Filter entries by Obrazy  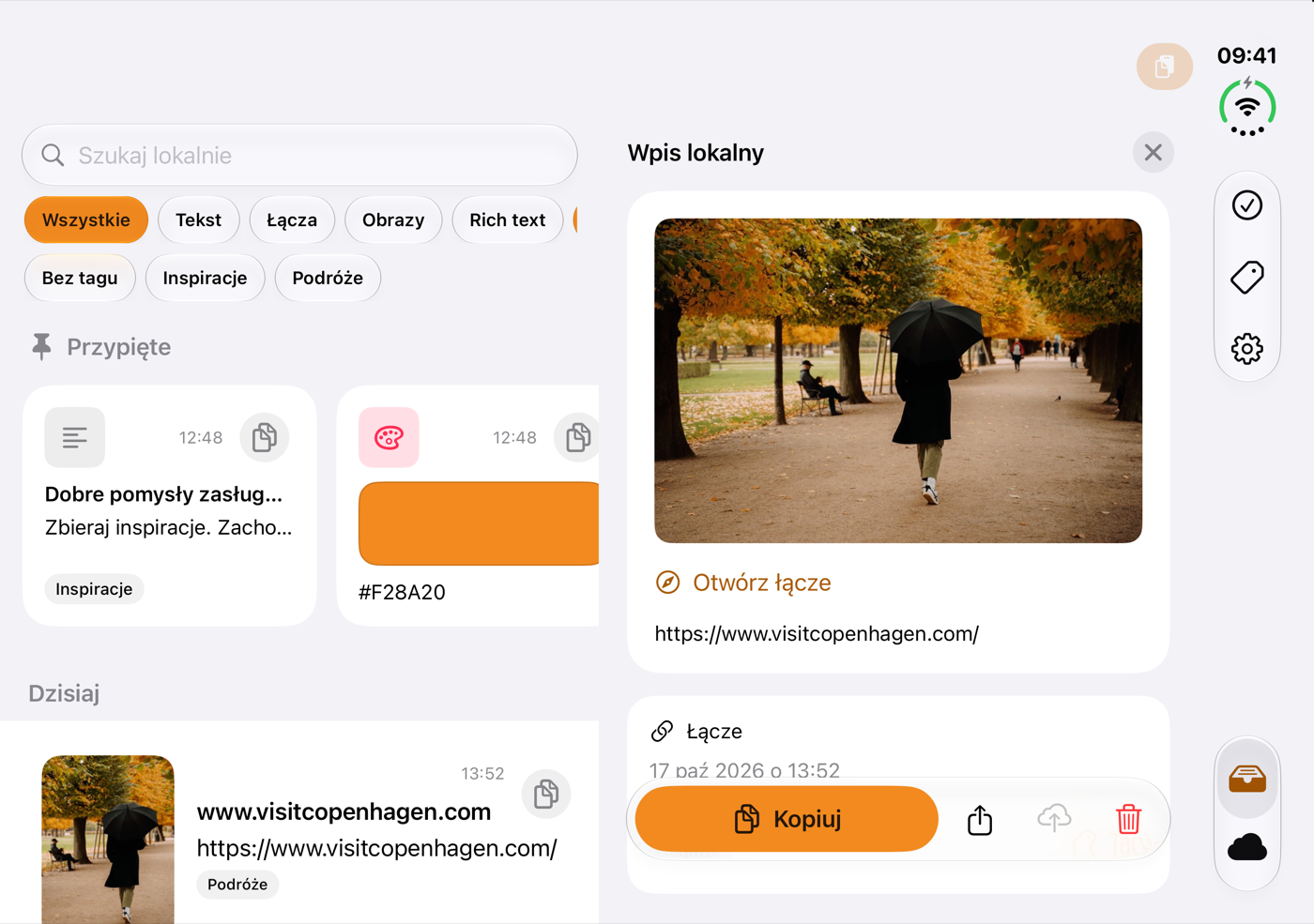(x=393, y=220)
